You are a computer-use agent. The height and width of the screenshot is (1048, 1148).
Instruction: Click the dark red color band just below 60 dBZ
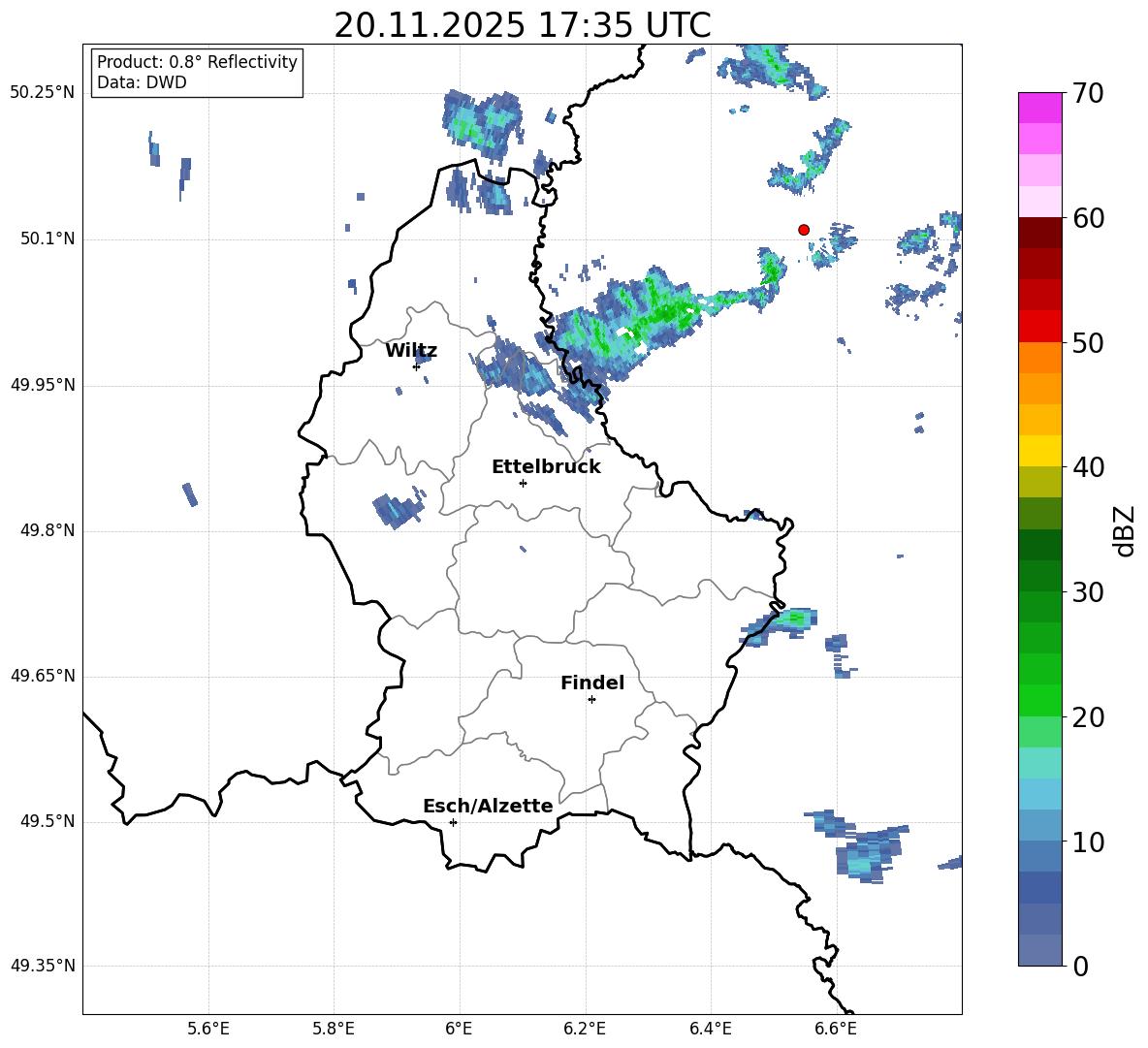pos(1039,233)
